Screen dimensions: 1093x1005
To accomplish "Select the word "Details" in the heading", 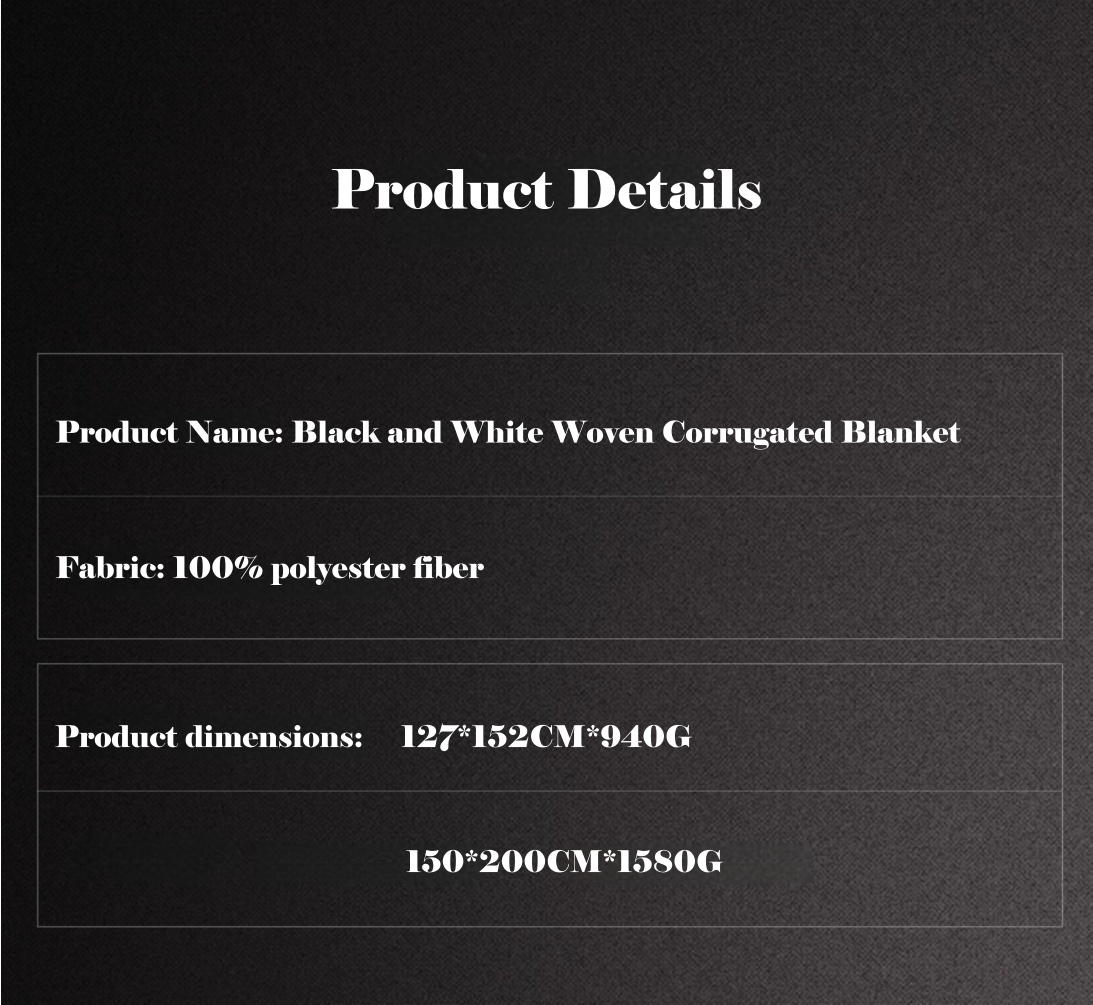I will point(665,189).
